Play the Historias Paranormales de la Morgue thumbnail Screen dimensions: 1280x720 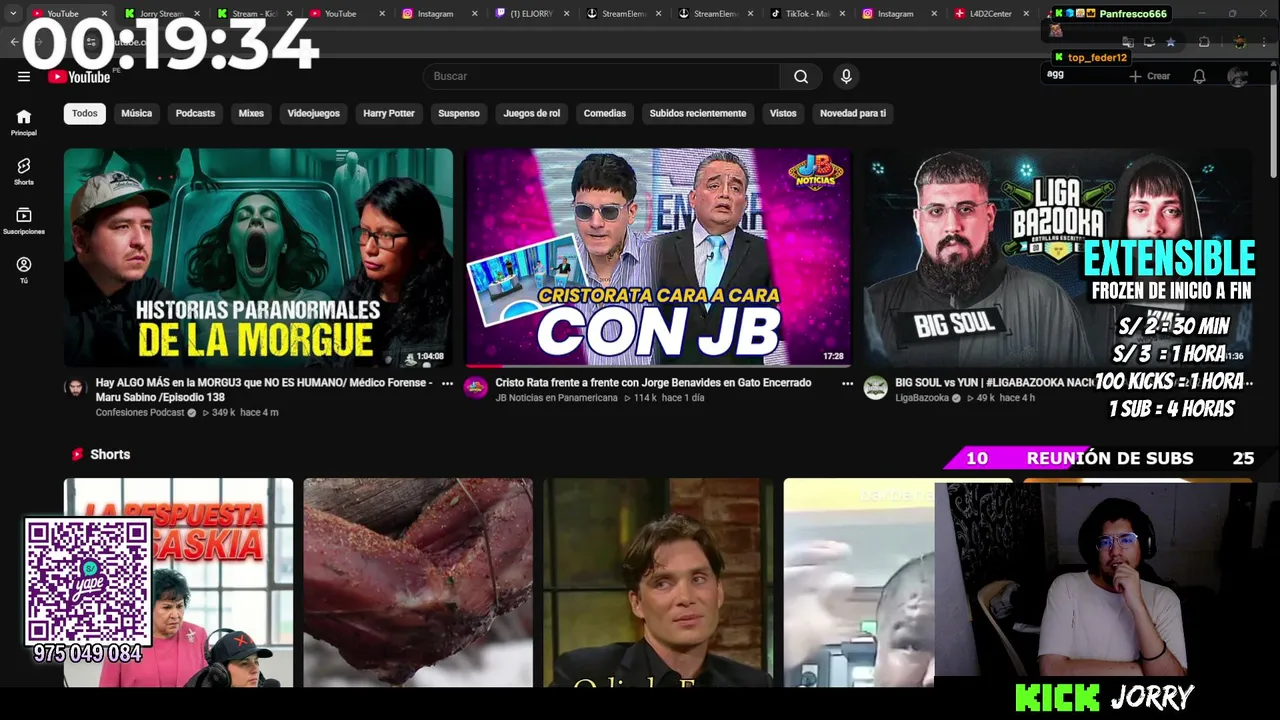click(258, 258)
